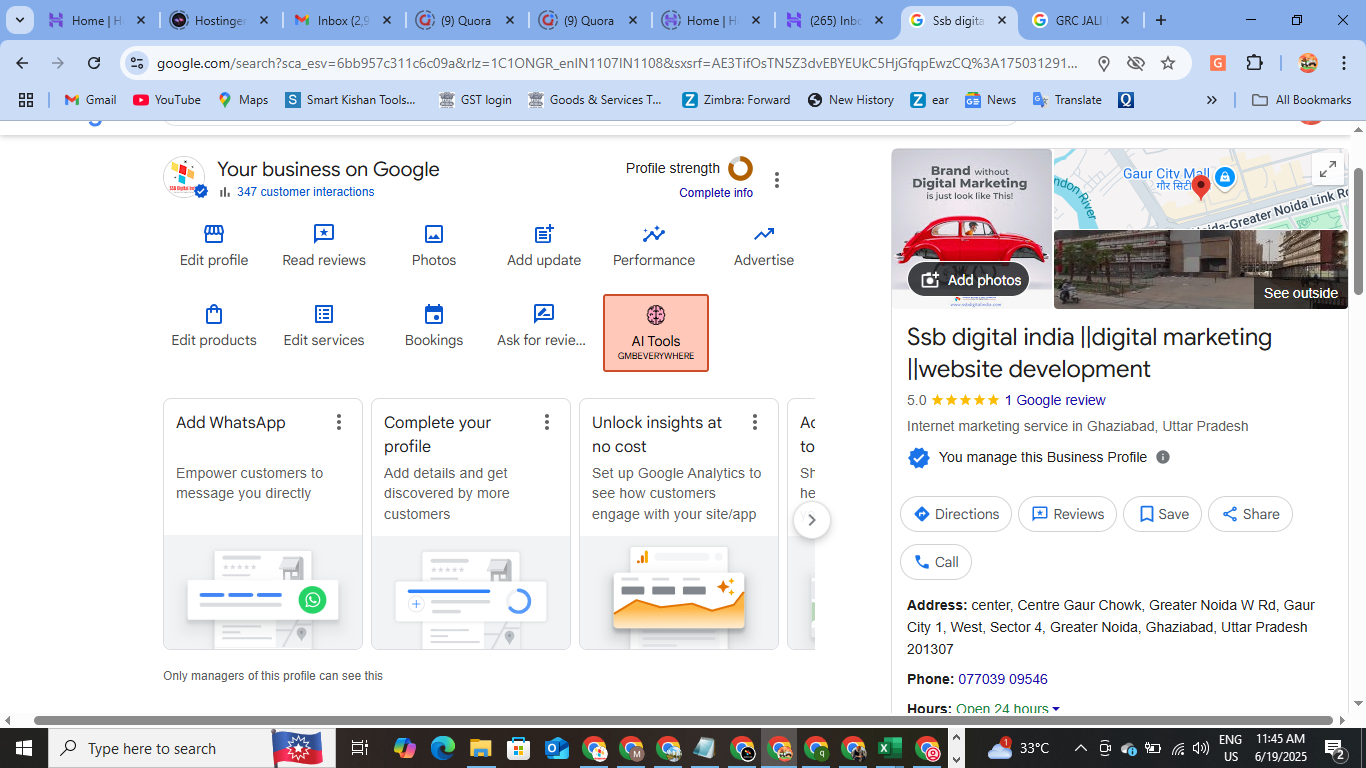Save the business listing

(x=1162, y=513)
